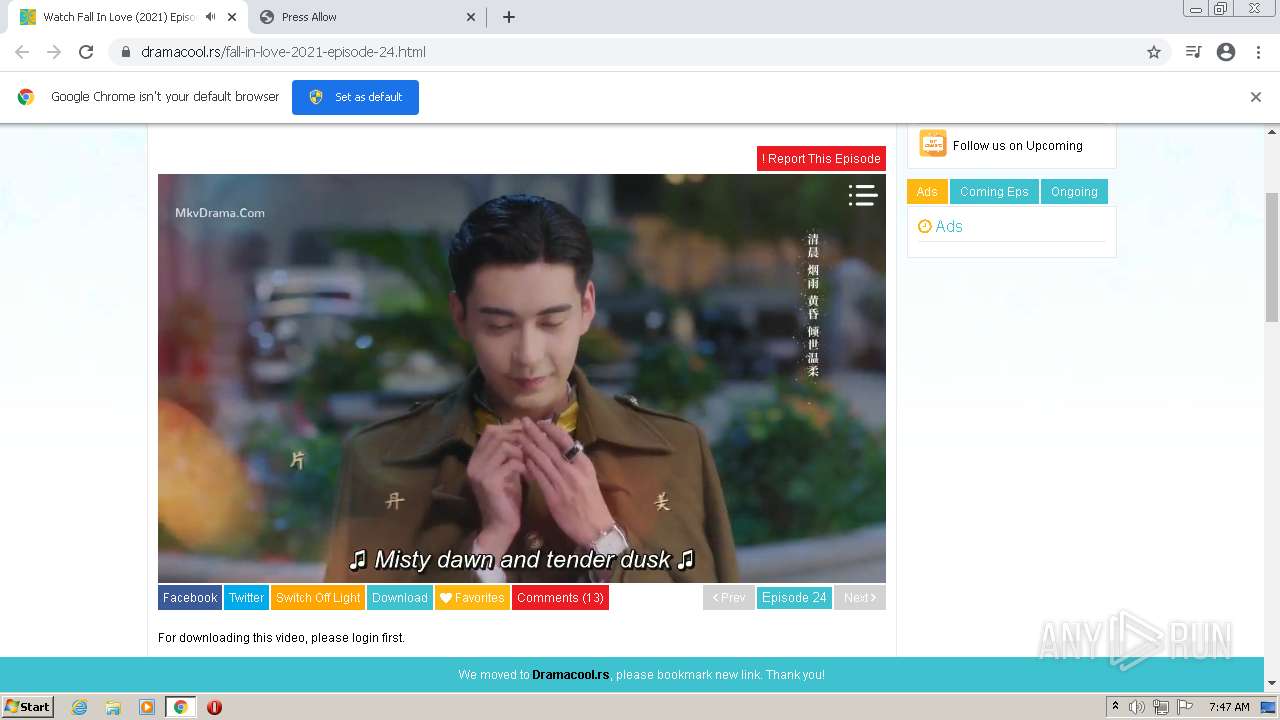1280x720 pixels.
Task: Go forward in browser history
Action: (x=54, y=52)
